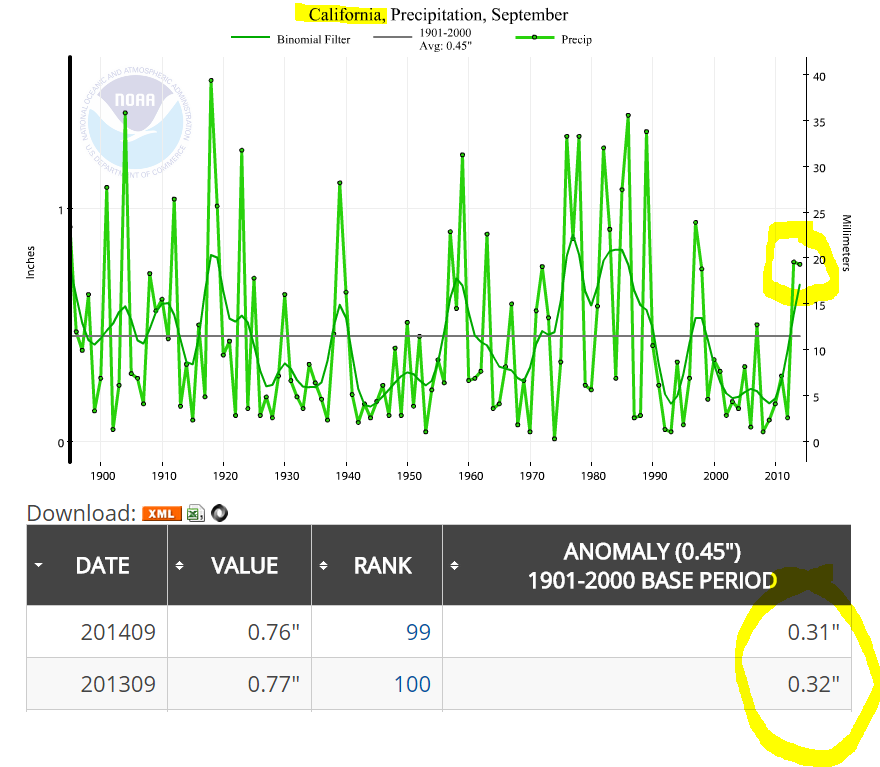Viewport: 880px width, 767px height.
Task: Select the 201409 date cell
Action: (118, 632)
